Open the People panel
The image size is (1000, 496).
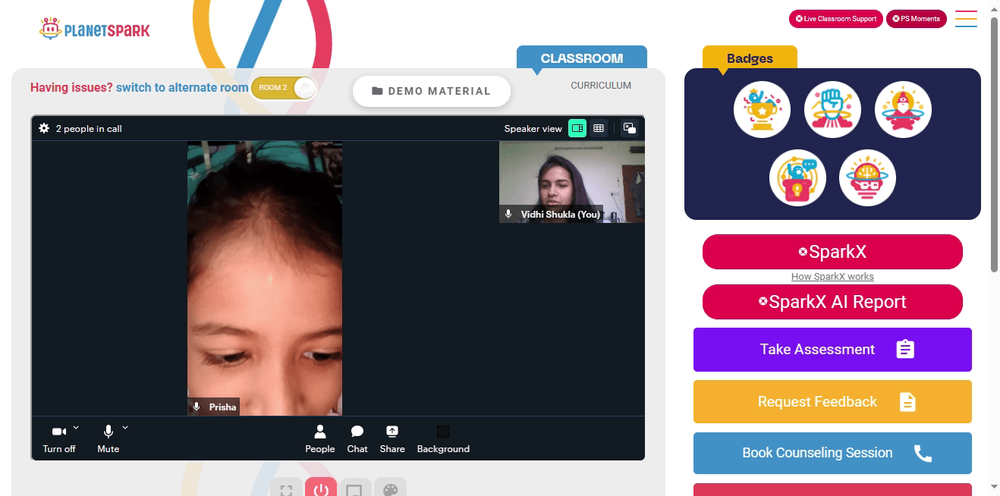pyautogui.click(x=320, y=439)
